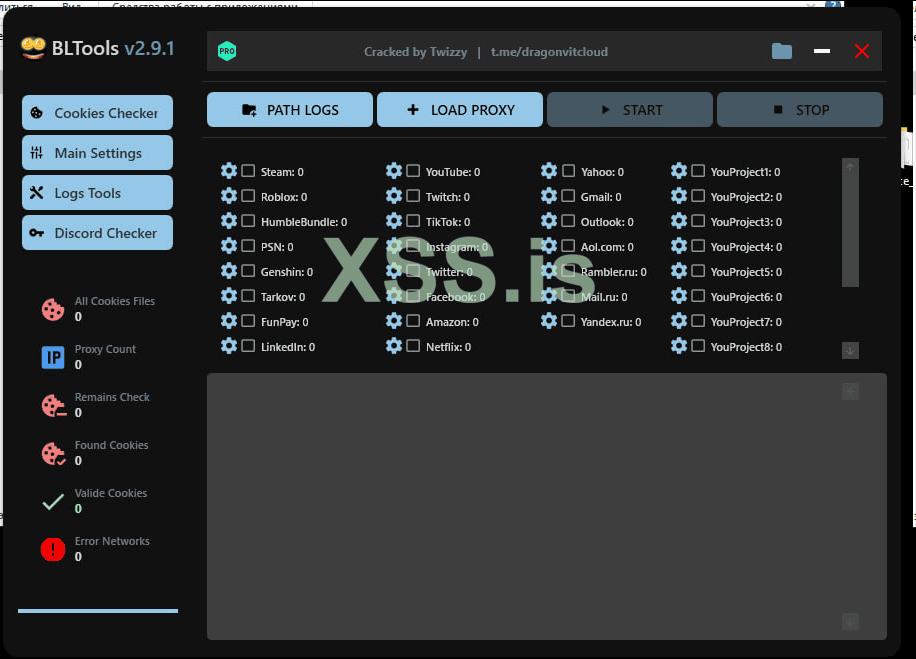Toggle the Yahoo checkbox
Viewport: 916px width, 659px height.
[x=568, y=171]
